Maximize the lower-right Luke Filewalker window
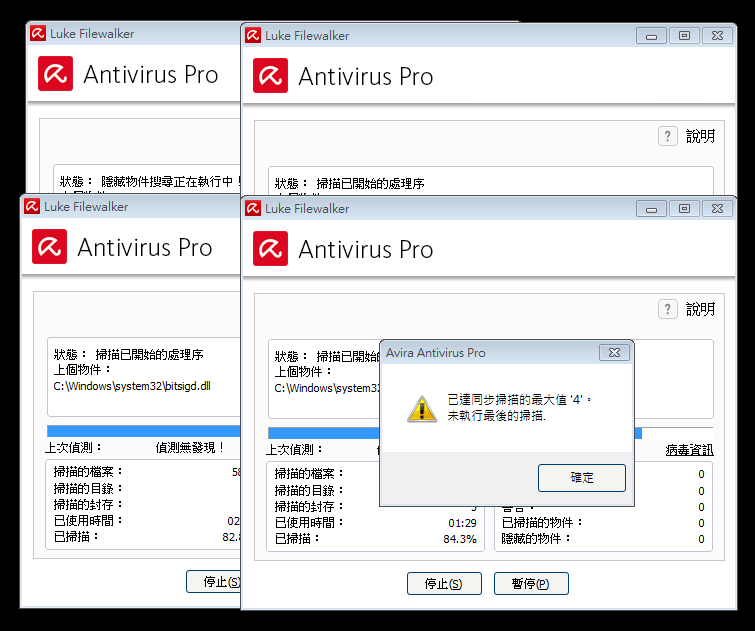This screenshot has width=755, height=631. click(x=684, y=209)
